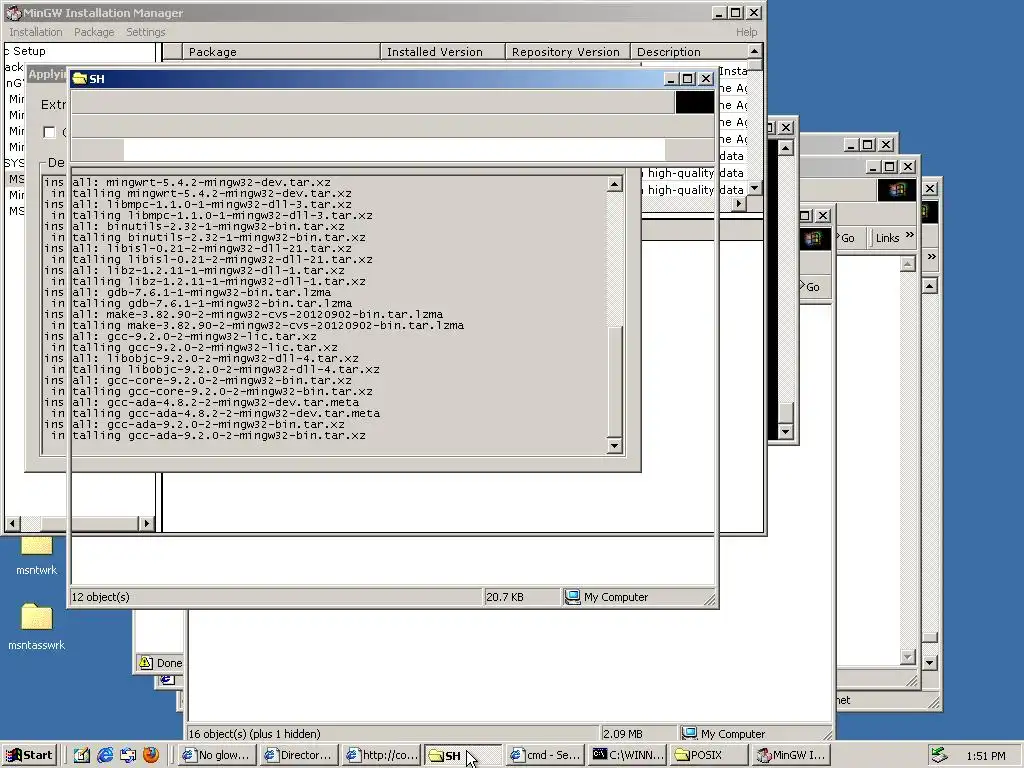This screenshot has width=1024, height=768.
Task: Click log line installing gcc-core-9.2.0-2-mingw32-bin.tar.xz
Action: click(212, 392)
